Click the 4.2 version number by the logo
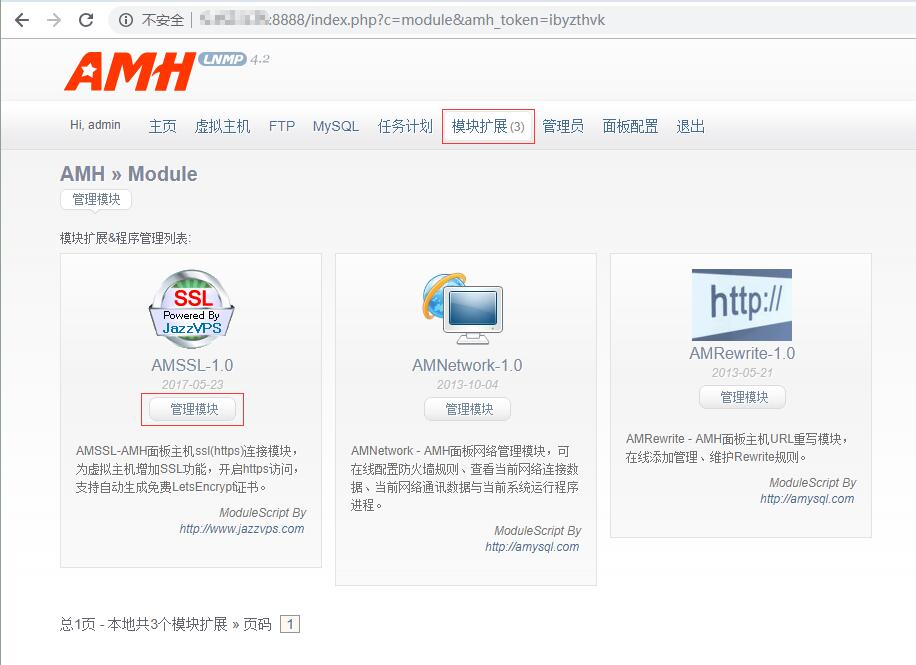Screen dimensions: 916x665 260,59
